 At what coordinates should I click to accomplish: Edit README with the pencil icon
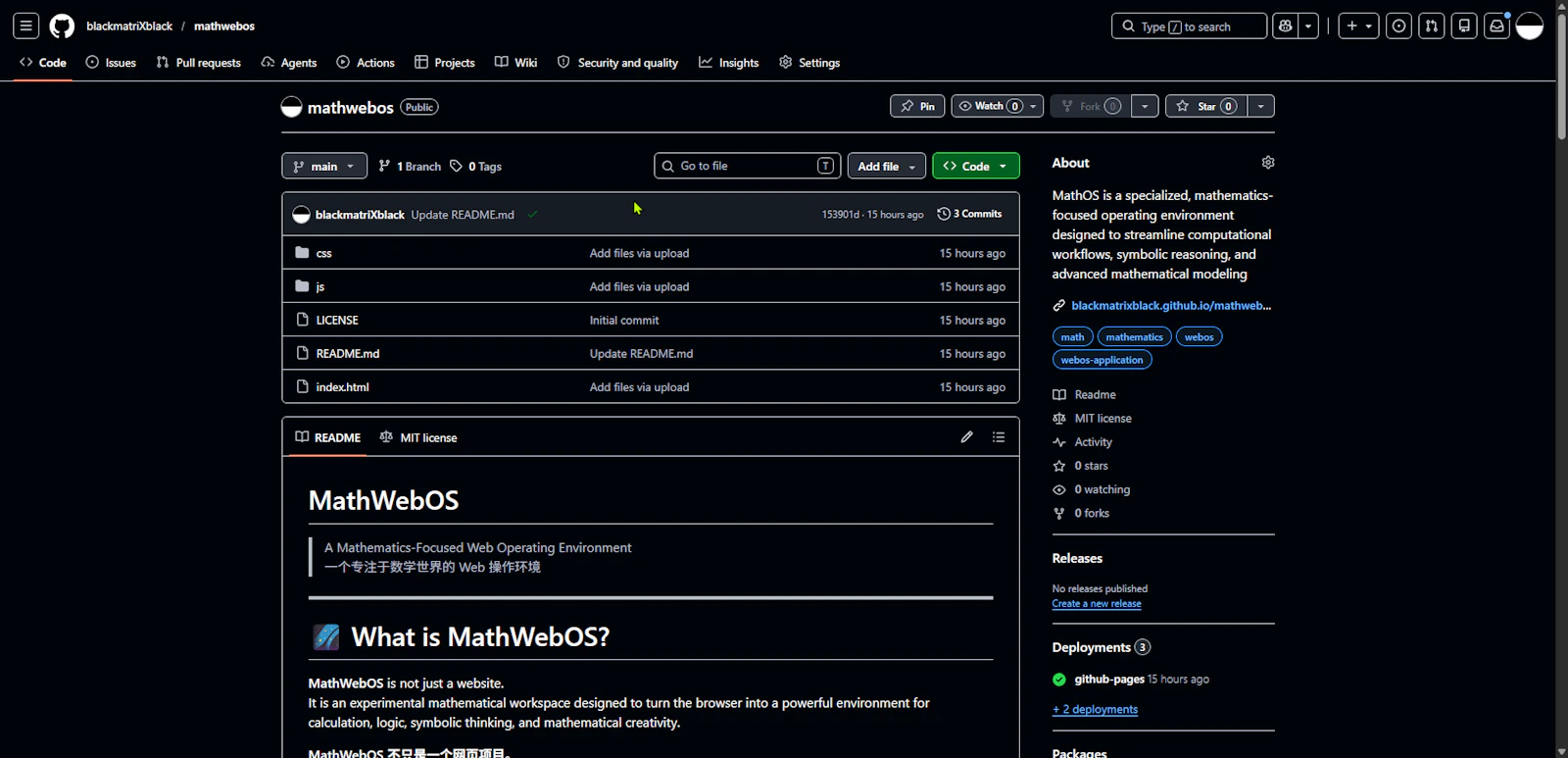967,437
